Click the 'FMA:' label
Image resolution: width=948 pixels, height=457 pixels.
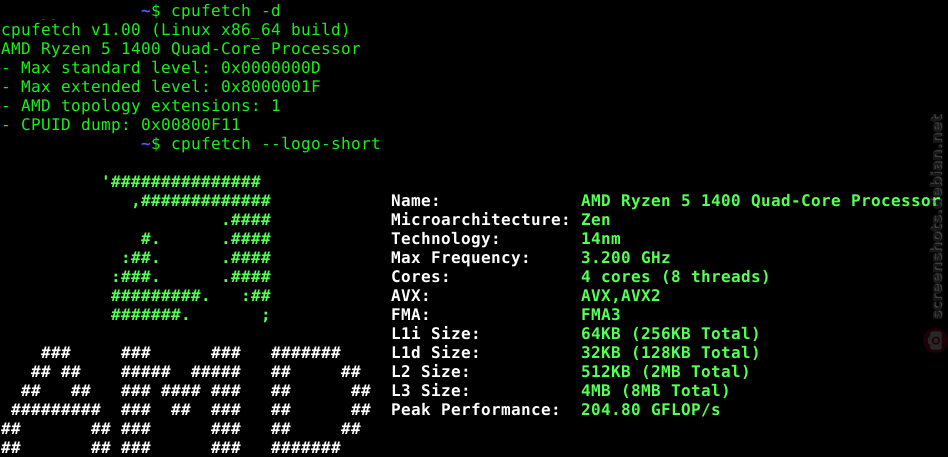pos(411,315)
